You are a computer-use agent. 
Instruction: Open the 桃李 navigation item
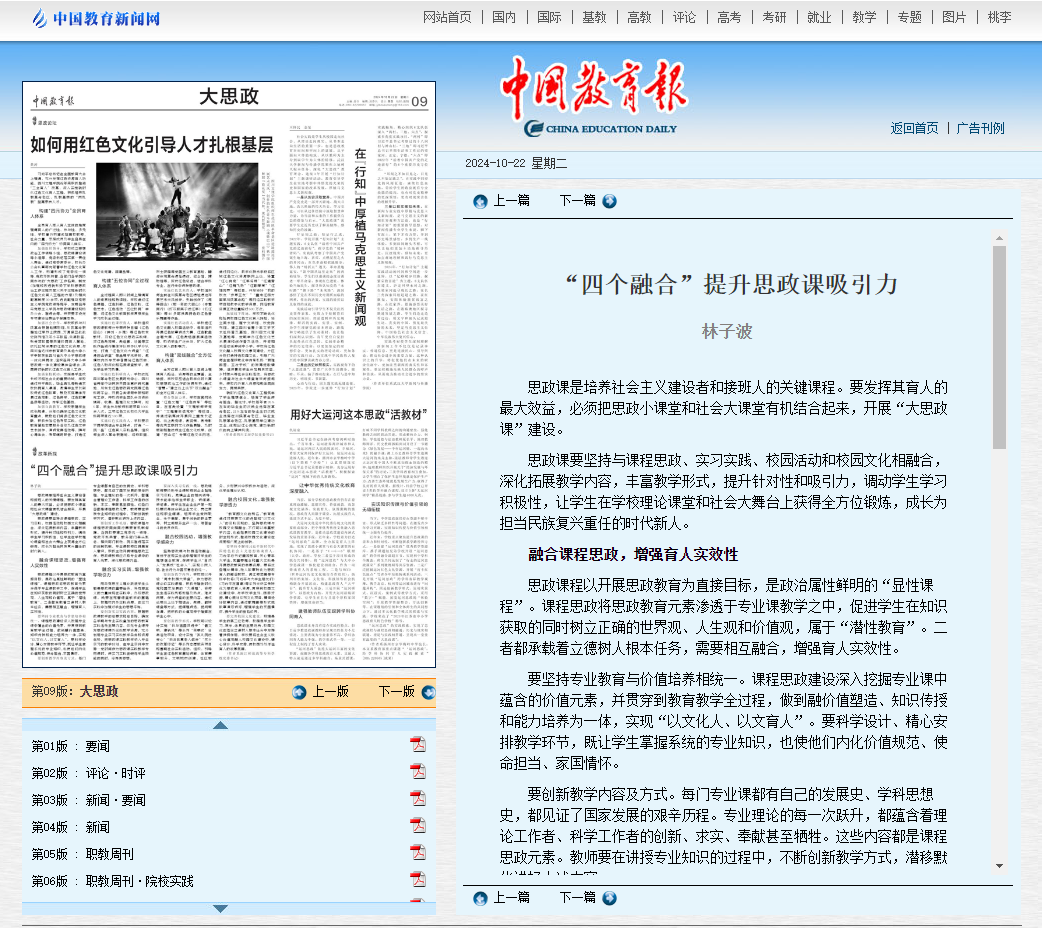999,17
